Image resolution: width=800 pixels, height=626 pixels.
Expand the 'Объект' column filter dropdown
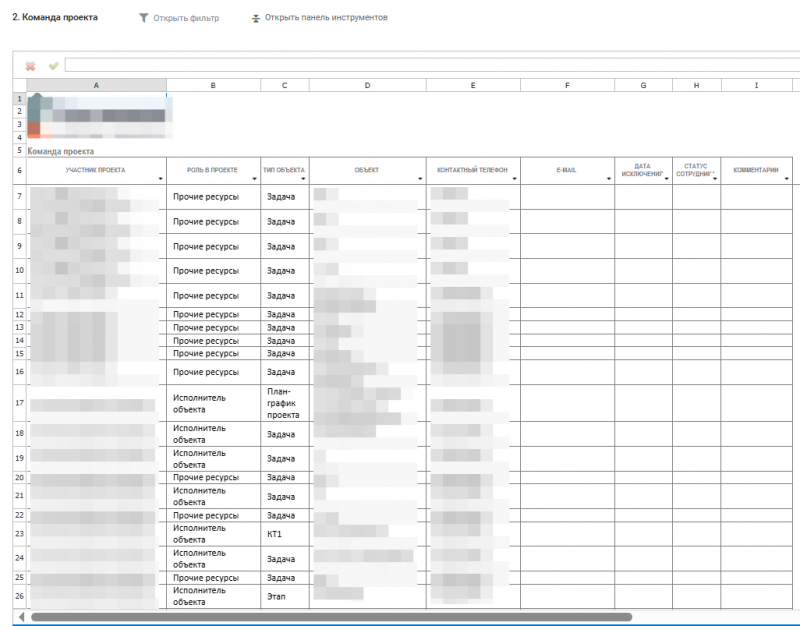[x=419, y=179]
